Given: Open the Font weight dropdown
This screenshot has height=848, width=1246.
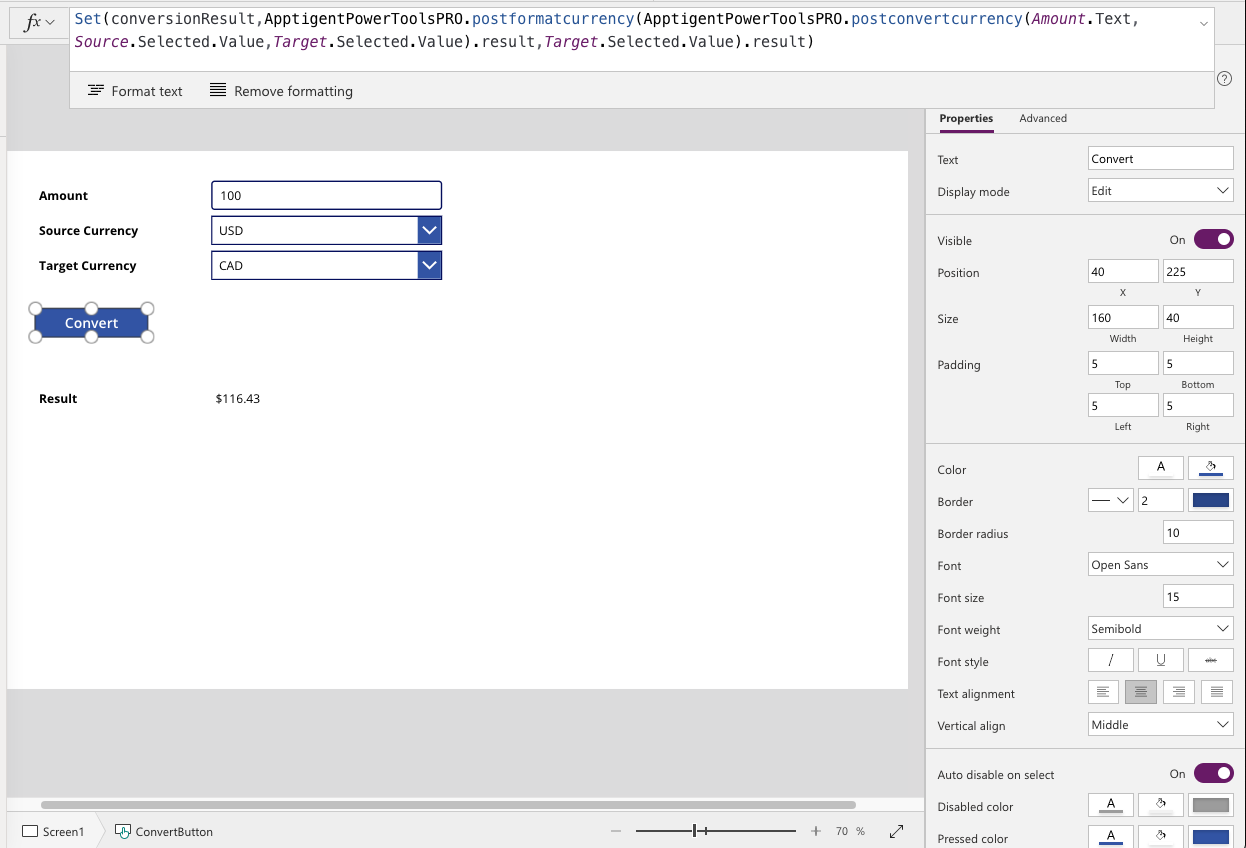Looking at the screenshot, I should tap(1161, 628).
